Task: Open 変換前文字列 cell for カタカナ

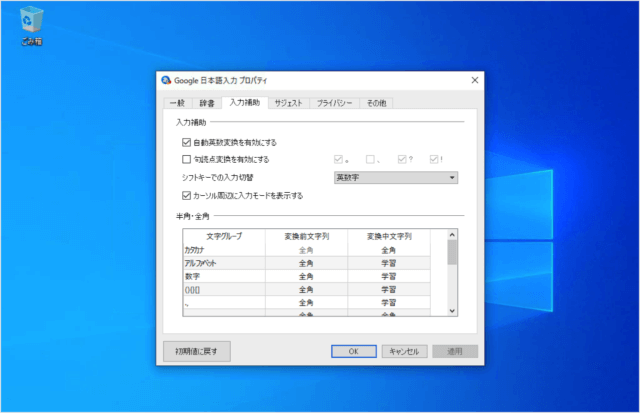Action: (307, 250)
